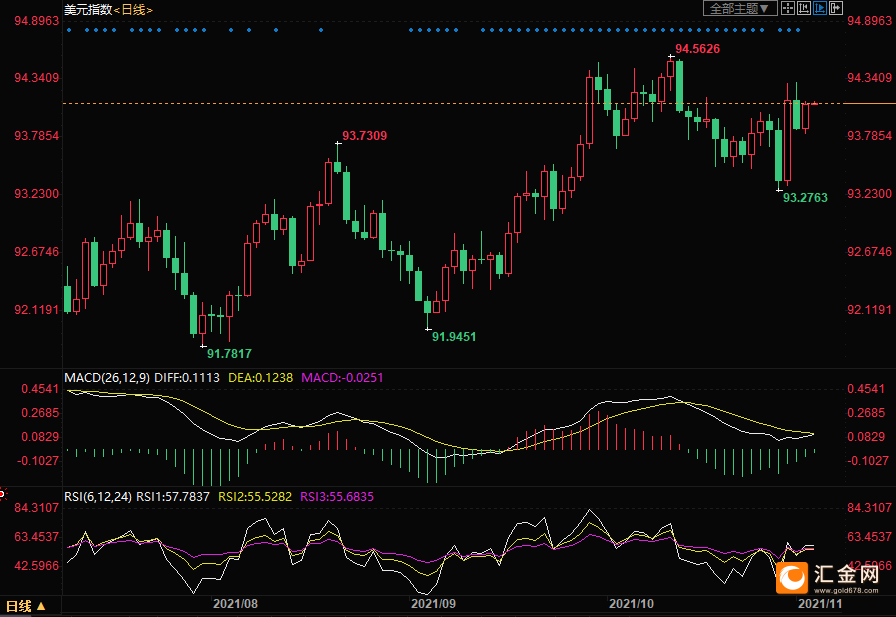The image size is (896, 617).
Task: Click the RSI2:55.5282 value
Action: point(255,497)
